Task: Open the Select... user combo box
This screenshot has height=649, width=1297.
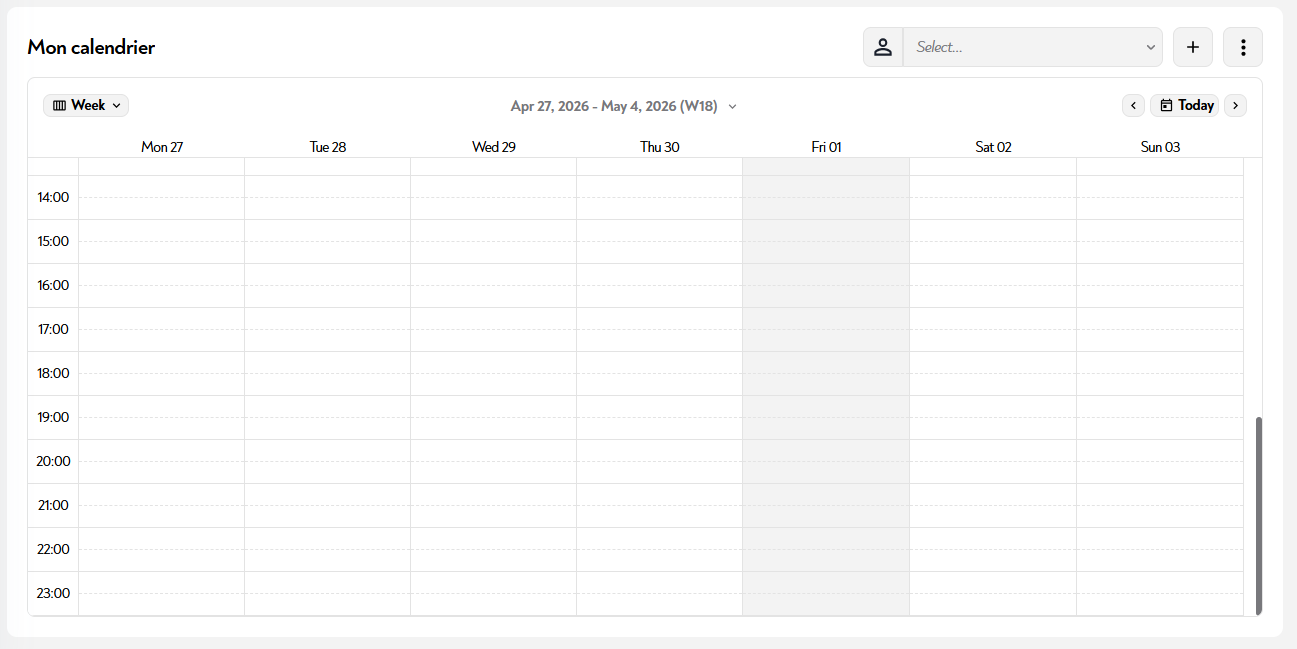Action: click(1032, 47)
